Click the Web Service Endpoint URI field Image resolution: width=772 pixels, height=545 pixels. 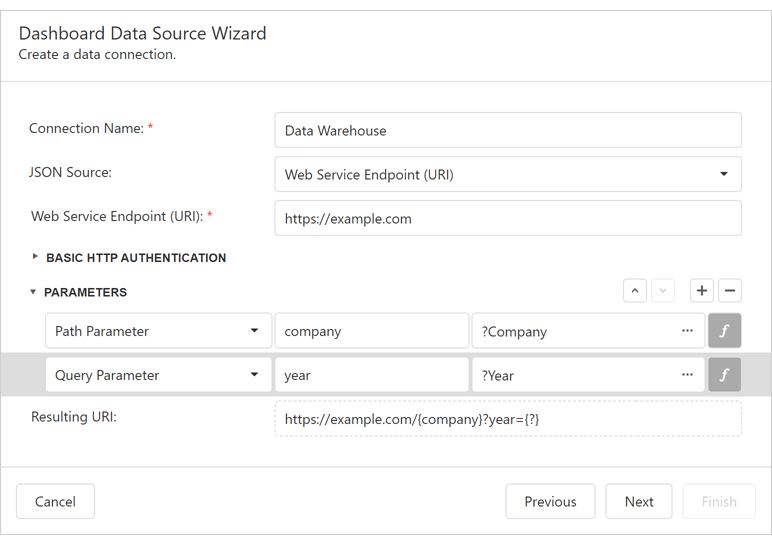click(x=508, y=218)
